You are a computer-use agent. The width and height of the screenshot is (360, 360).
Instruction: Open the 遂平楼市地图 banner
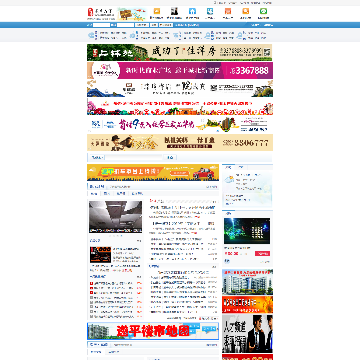coord(153,331)
